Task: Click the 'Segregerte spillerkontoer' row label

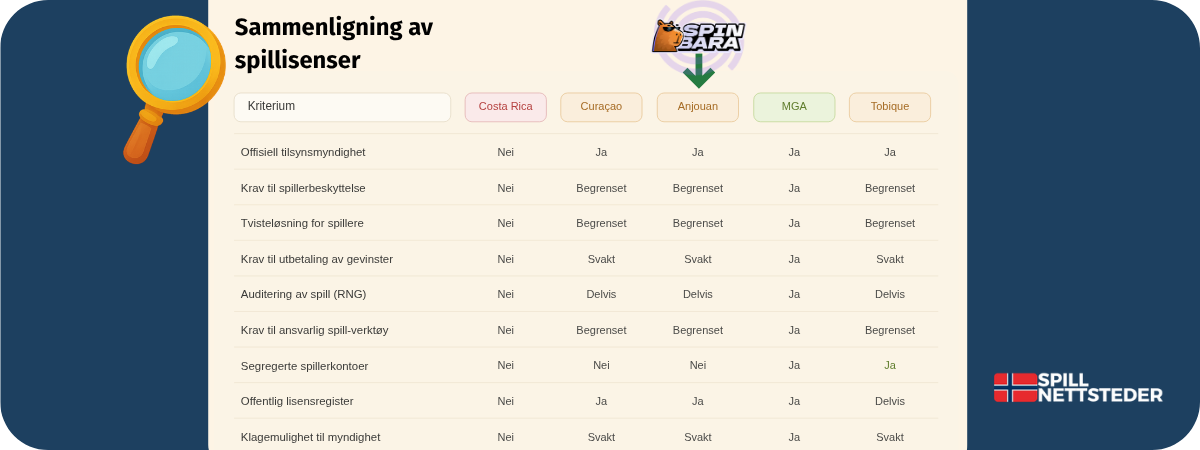Action: (x=305, y=366)
